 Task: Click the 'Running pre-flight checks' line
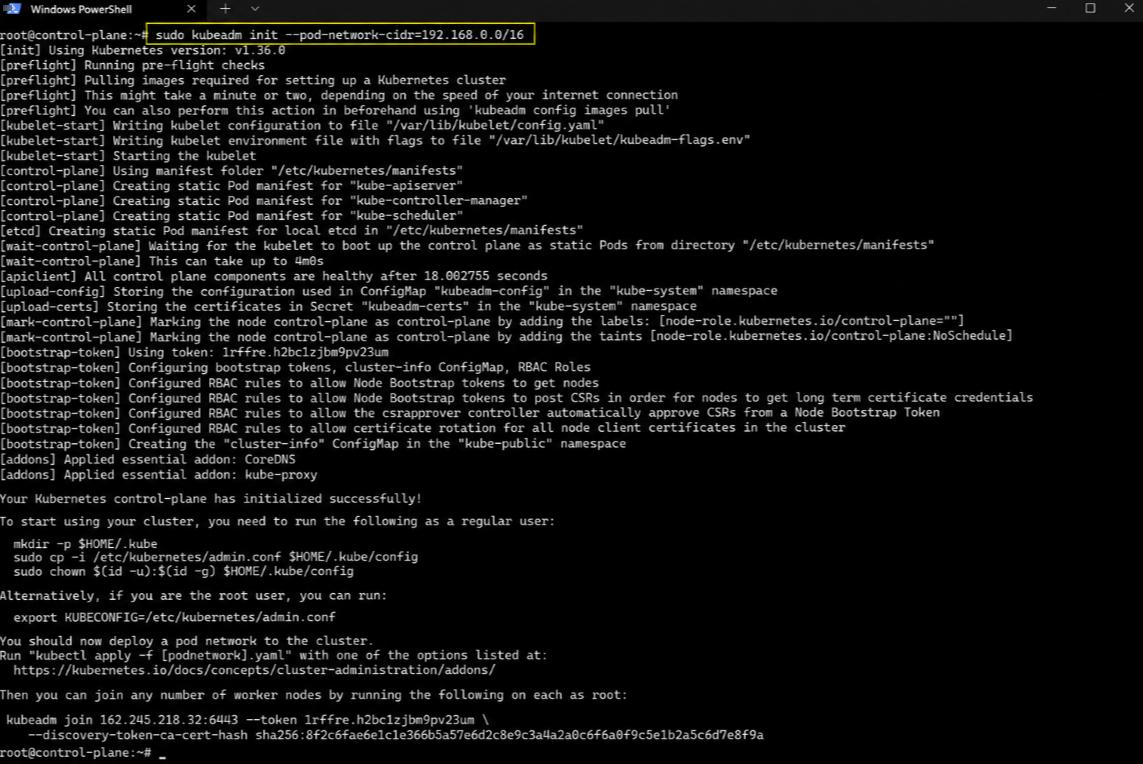[x=133, y=66]
